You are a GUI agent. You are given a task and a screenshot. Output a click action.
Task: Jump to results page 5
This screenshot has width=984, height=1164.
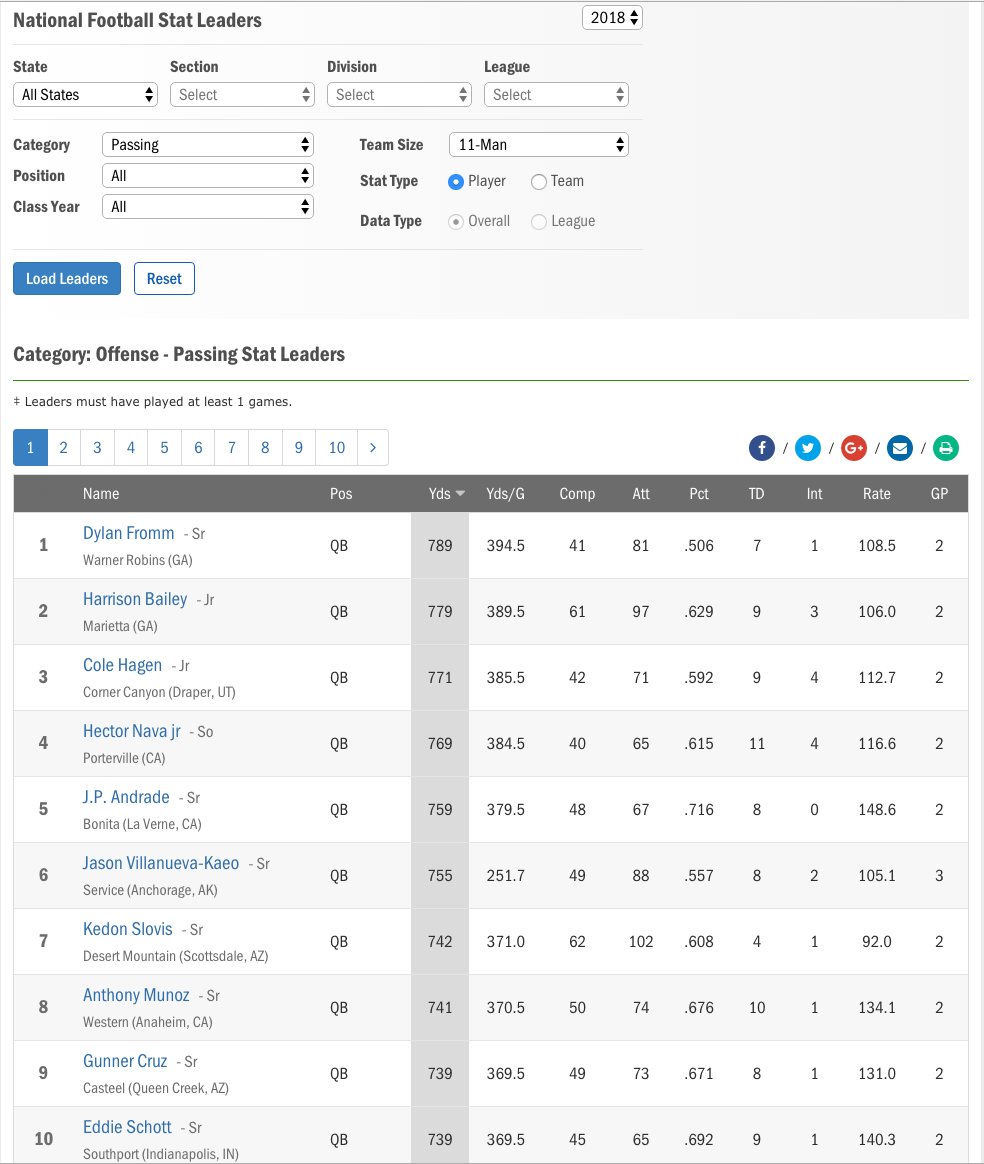pos(164,448)
